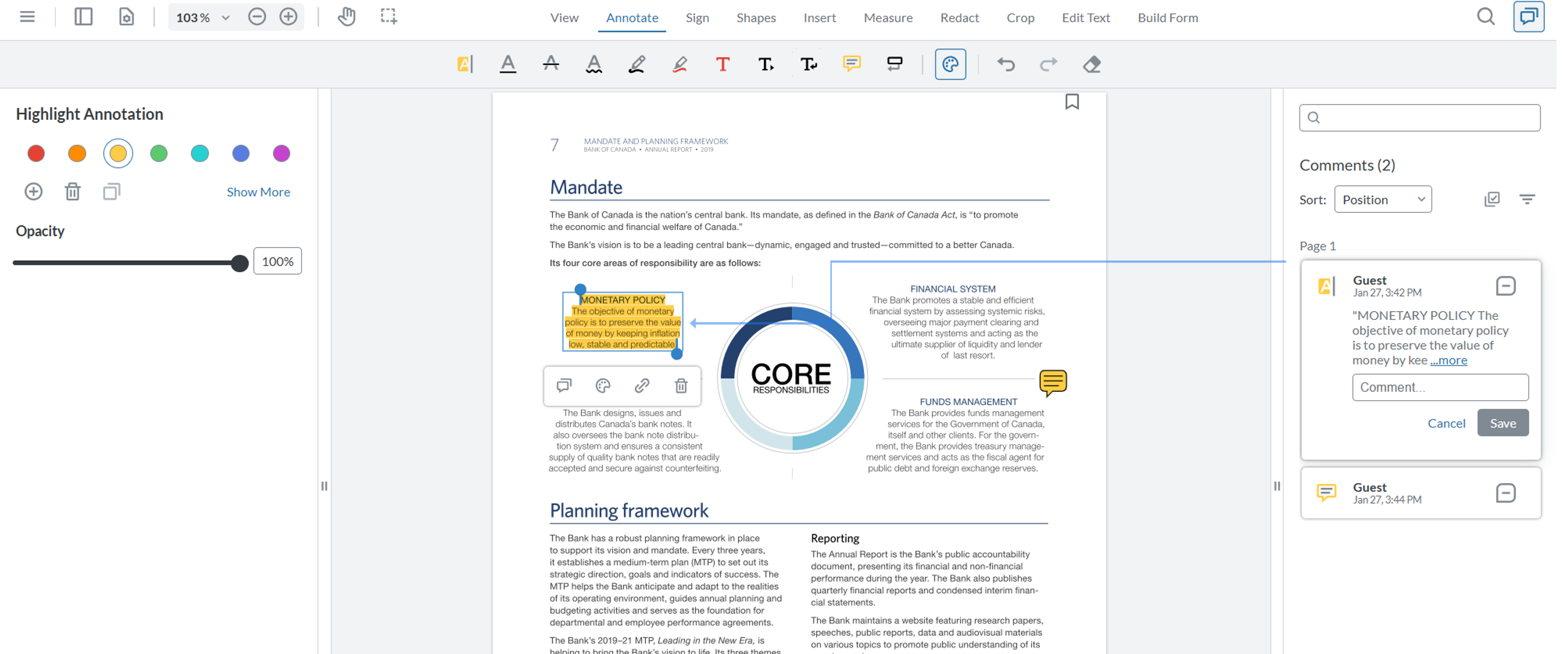Select the Eraser tool

[x=1092, y=64]
